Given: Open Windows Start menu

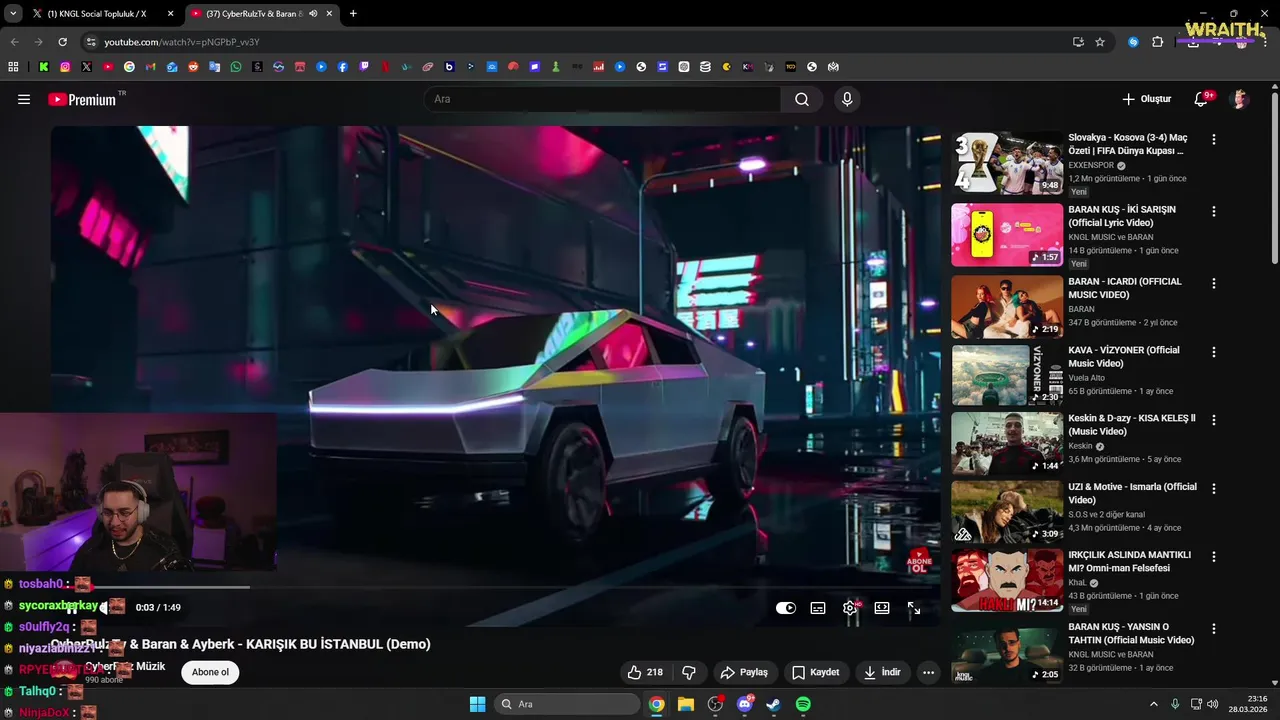Looking at the screenshot, I should [477, 704].
